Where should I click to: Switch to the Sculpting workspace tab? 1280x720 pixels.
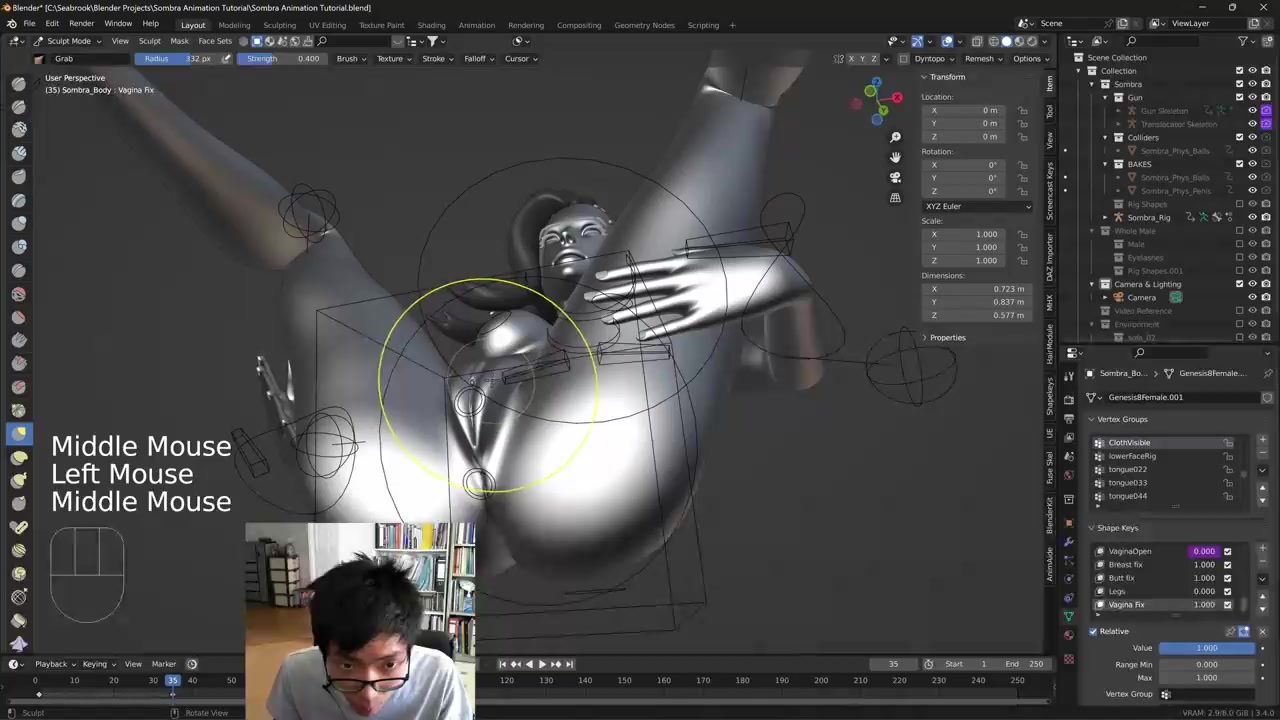[x=279, y=25]
